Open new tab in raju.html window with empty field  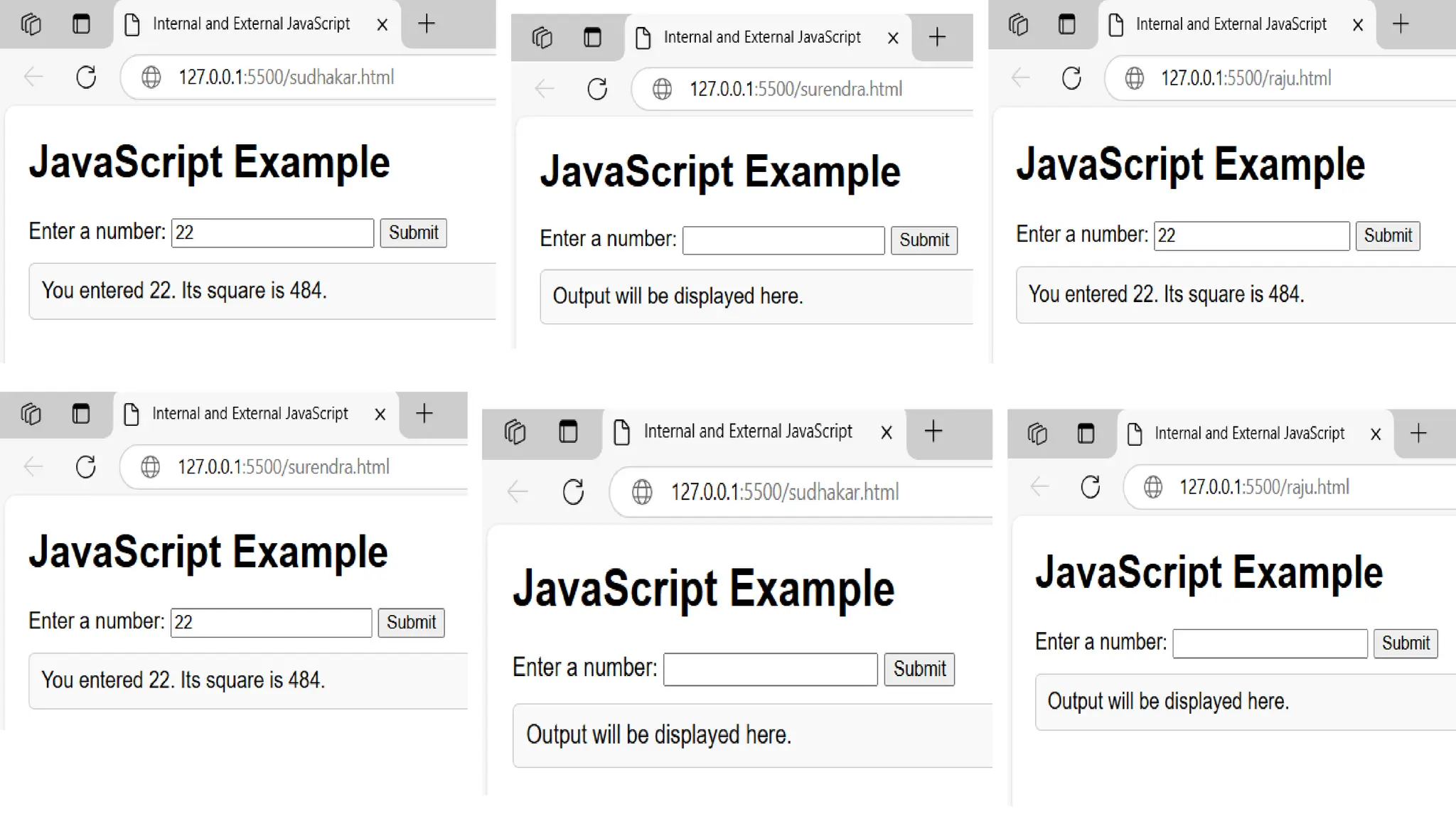[x=1418, y=433]
